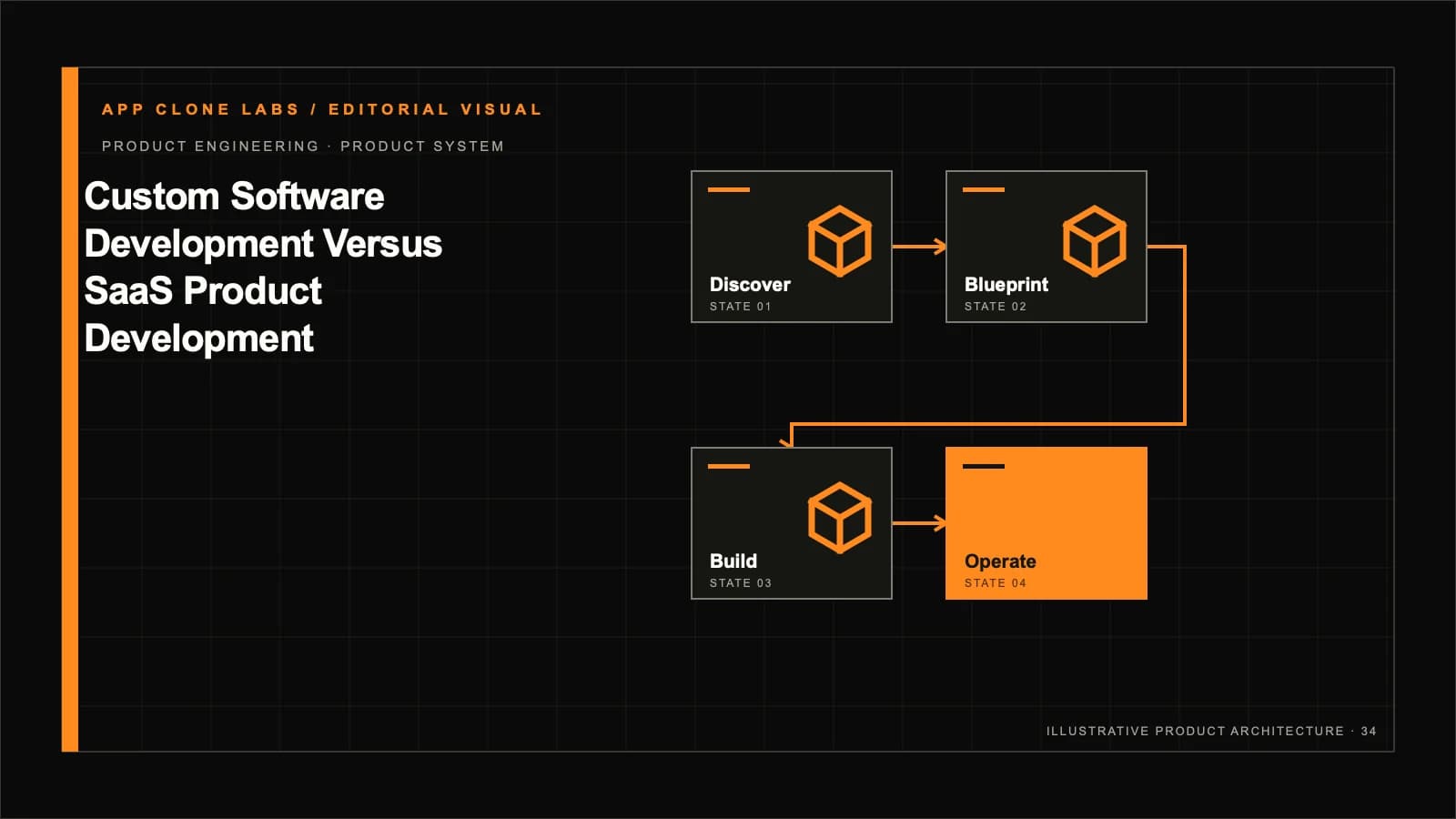
Task: Click the Operate label
Action: point(1000,561)
